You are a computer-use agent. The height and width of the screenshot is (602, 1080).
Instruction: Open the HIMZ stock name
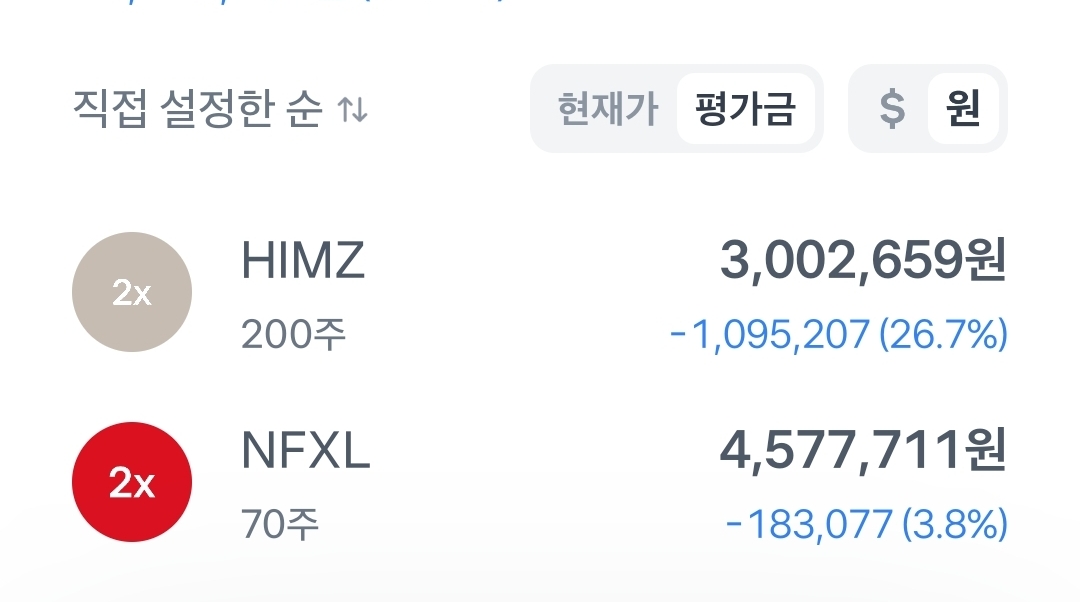303,262
